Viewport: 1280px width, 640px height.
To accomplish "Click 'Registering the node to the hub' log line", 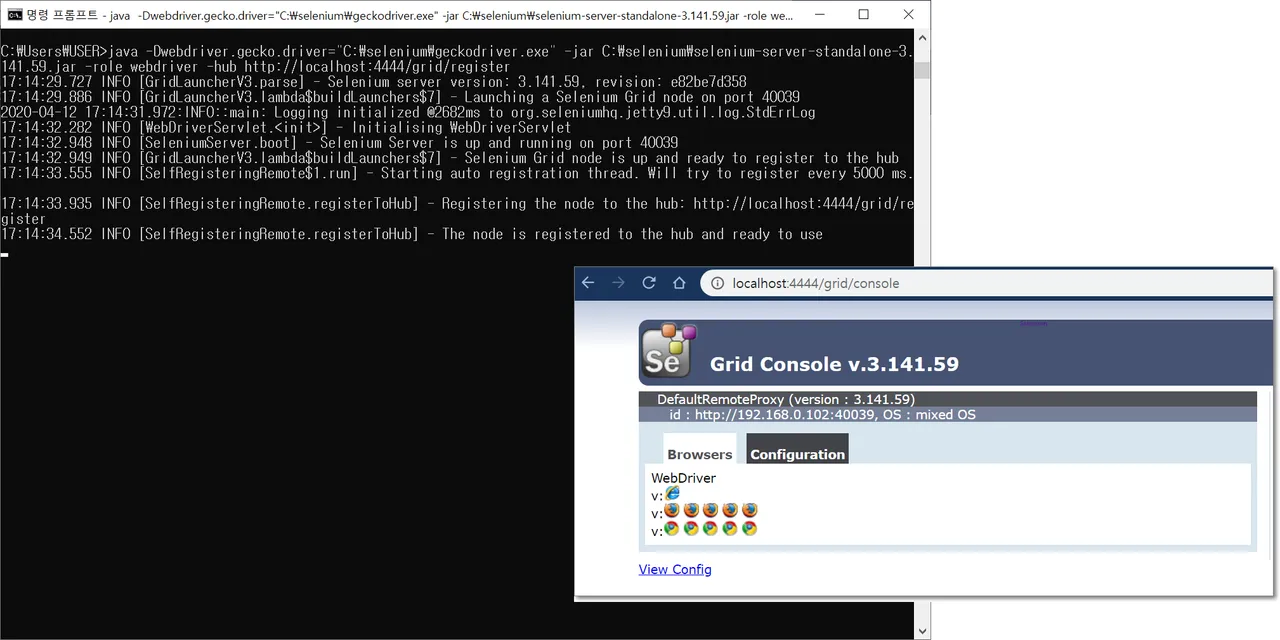I will tap(457, 211).
